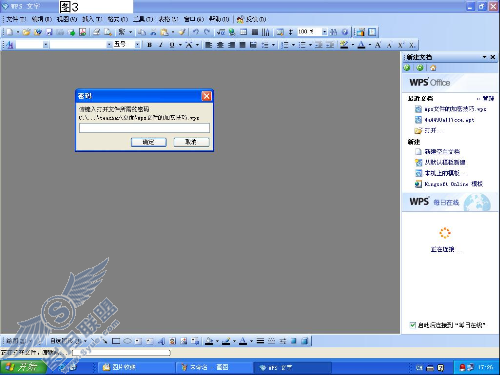Image resolution: width=500 pixels, height=375 pixels.
Task: Expand the Underline style arrow
Action: click(x=180, y=45)
